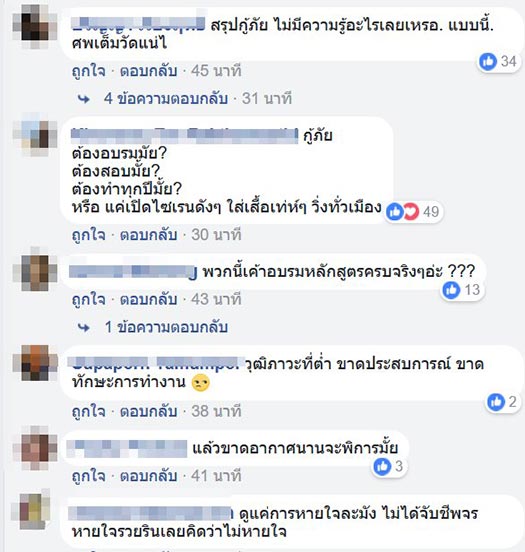
Task: Expand the 4 ข้อความตอบกลับ replies thread
Action: tap(165, 99)
